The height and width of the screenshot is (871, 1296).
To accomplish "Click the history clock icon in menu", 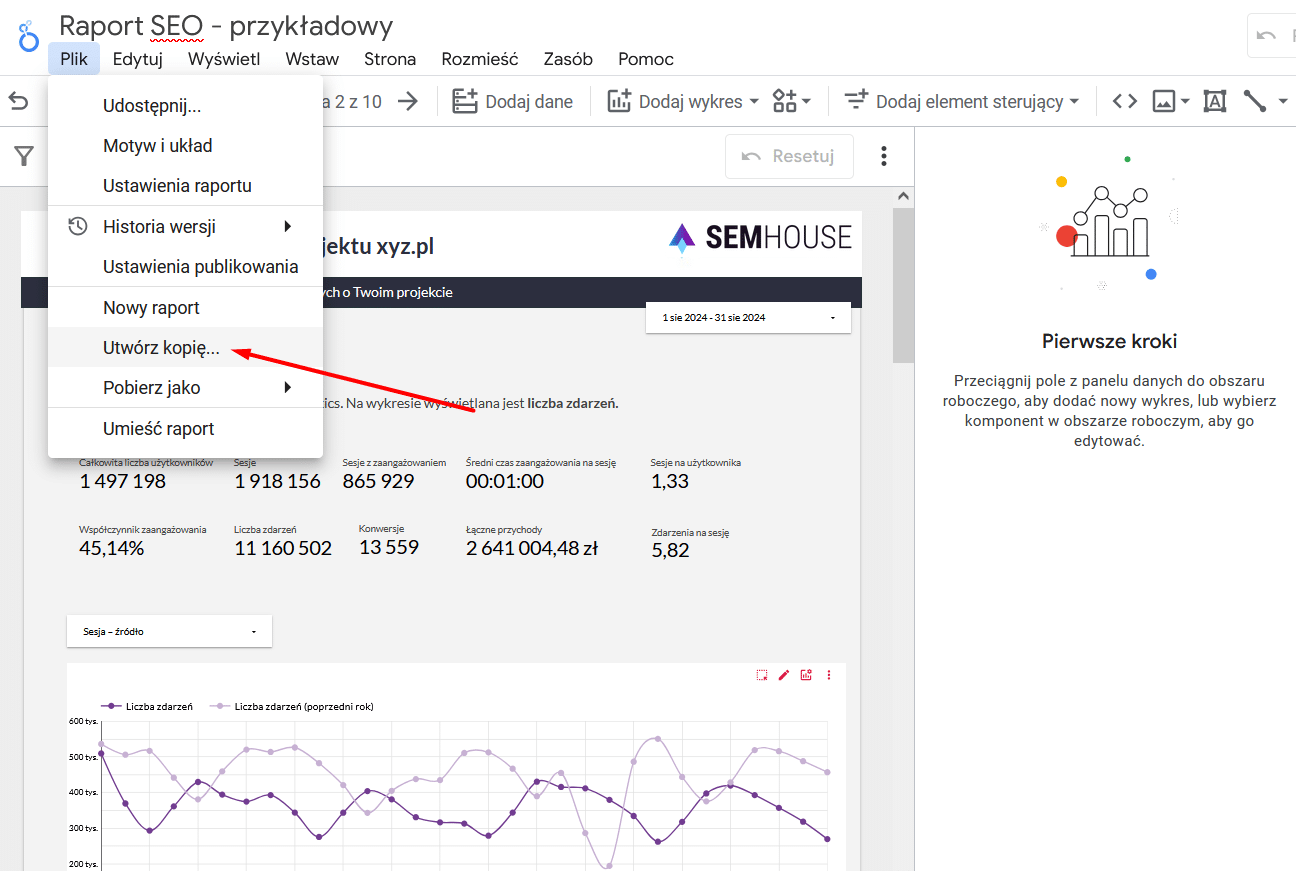I will point(78,226).
